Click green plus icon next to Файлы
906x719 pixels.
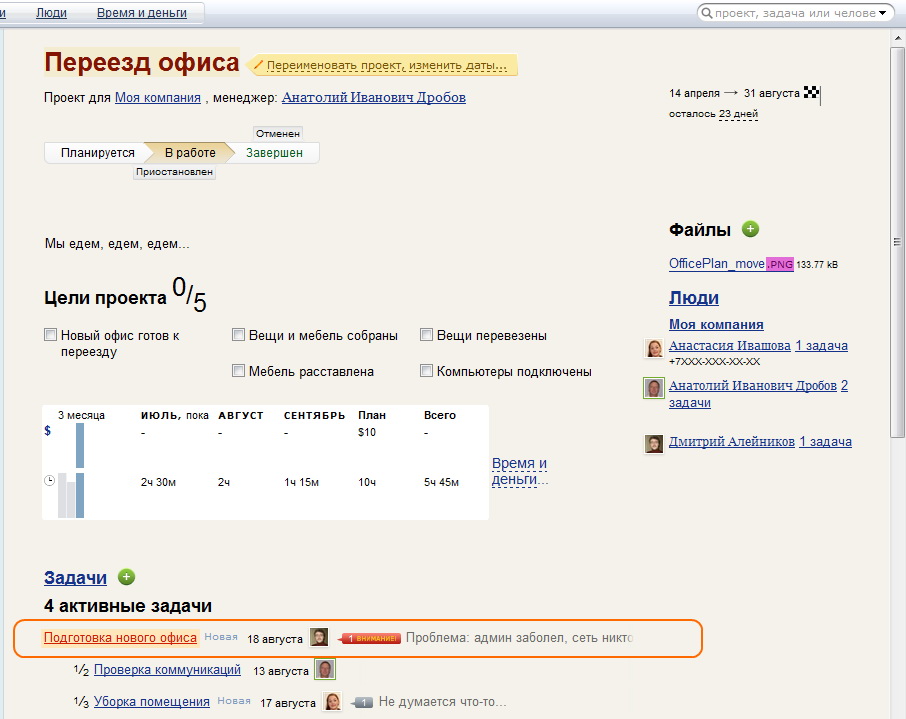751,229
